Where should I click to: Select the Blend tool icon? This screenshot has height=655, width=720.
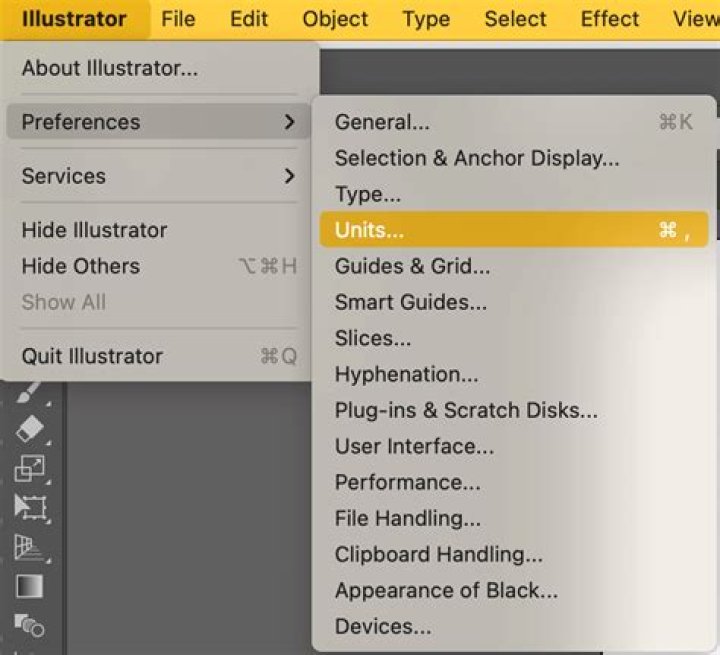point(29,625)
